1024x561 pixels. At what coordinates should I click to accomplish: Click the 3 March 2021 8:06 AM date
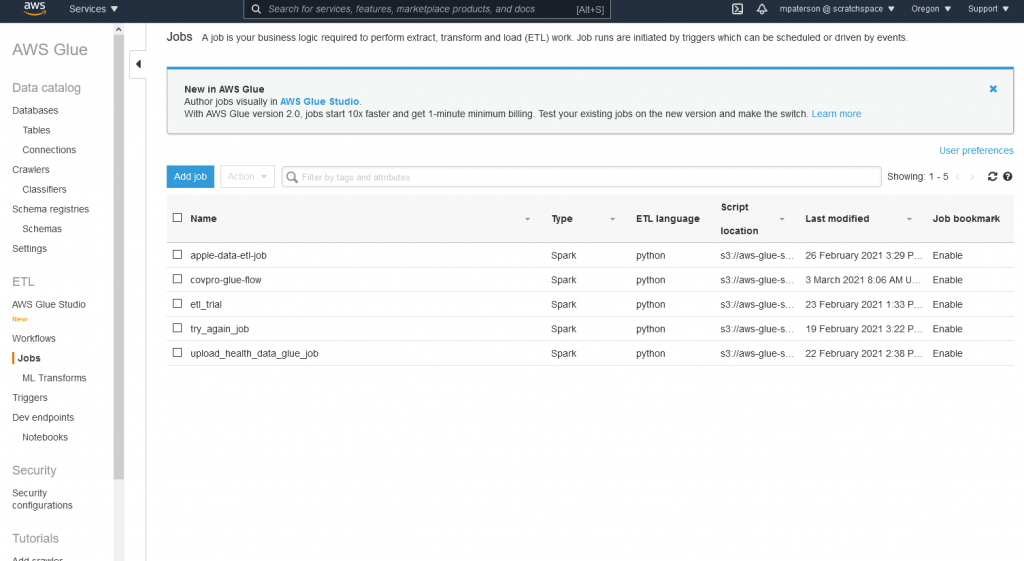point(863,280)
